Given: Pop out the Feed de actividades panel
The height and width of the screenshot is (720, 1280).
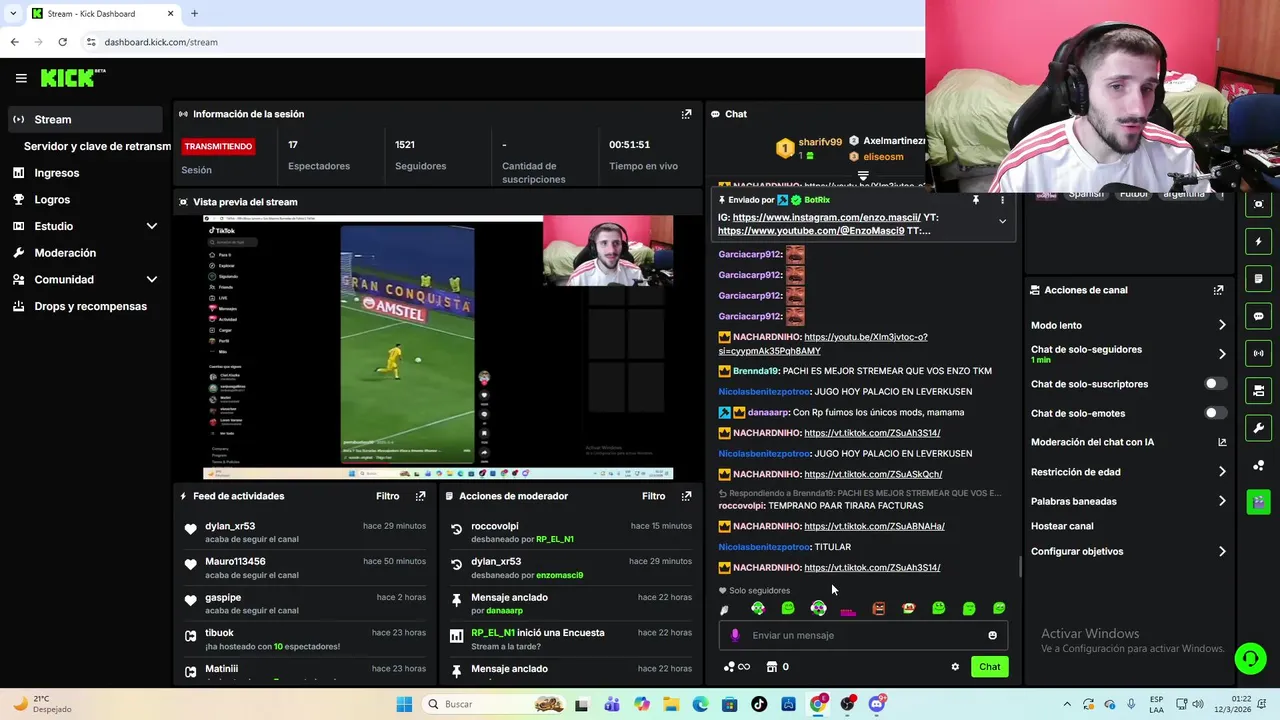Looking at the screenshot, I should click(x=420, y=496).
